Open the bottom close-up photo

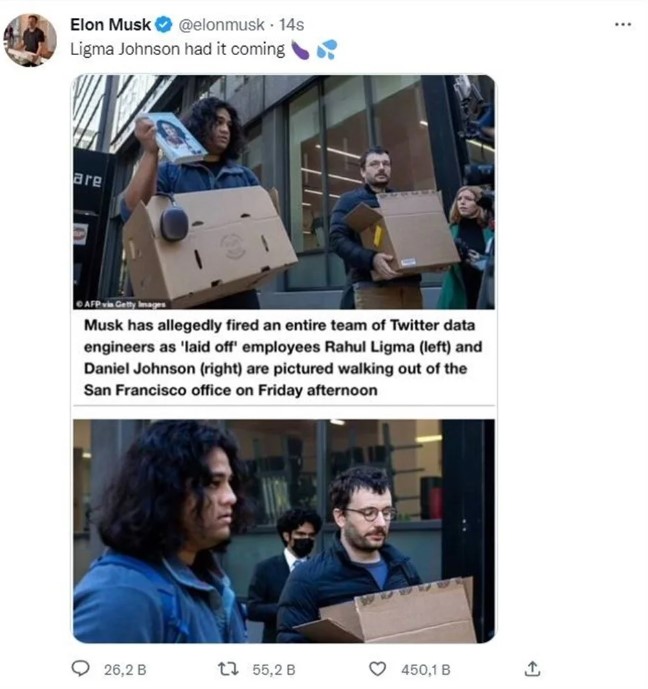point(284,531)
